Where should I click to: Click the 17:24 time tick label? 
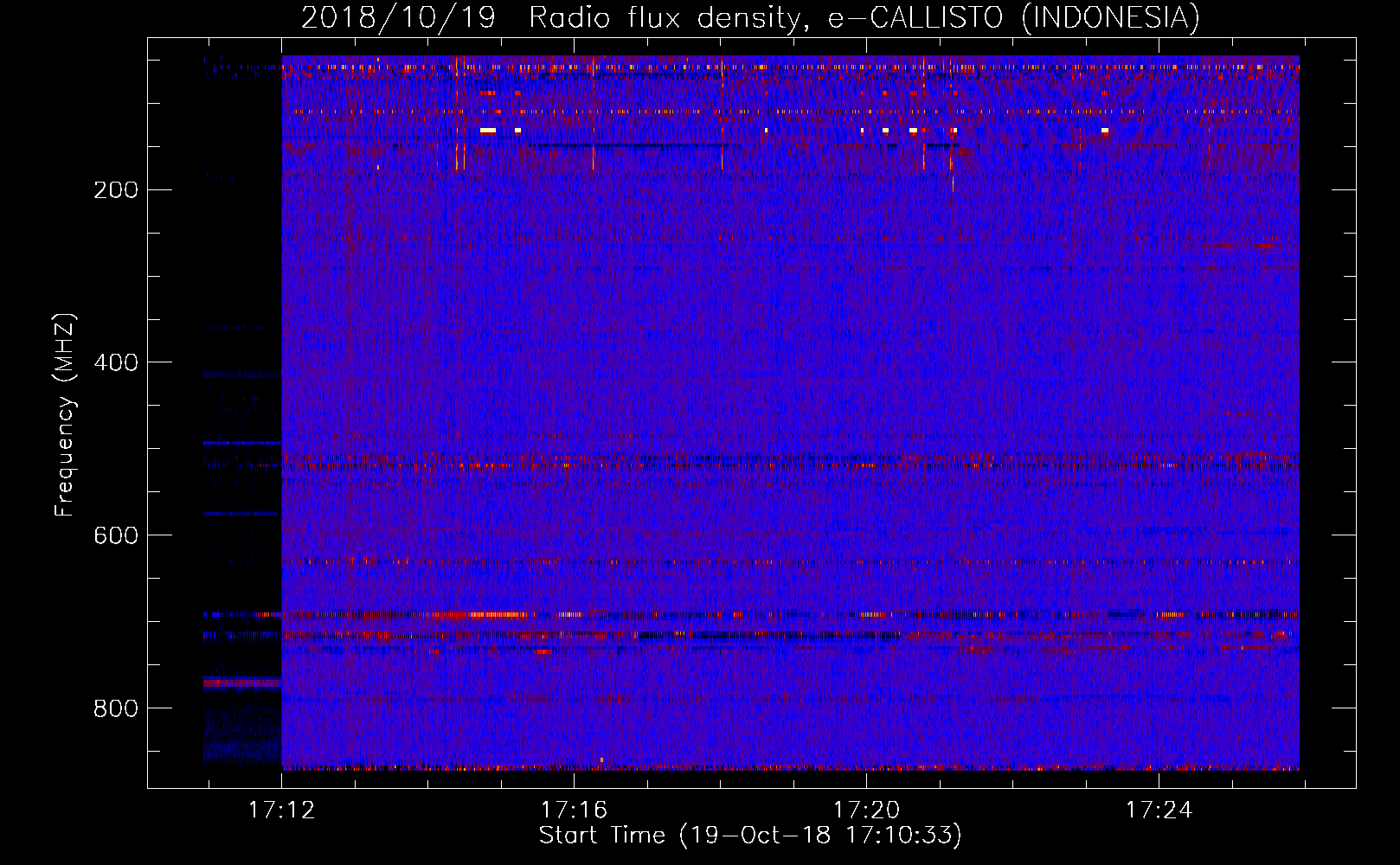point(1159,811)
